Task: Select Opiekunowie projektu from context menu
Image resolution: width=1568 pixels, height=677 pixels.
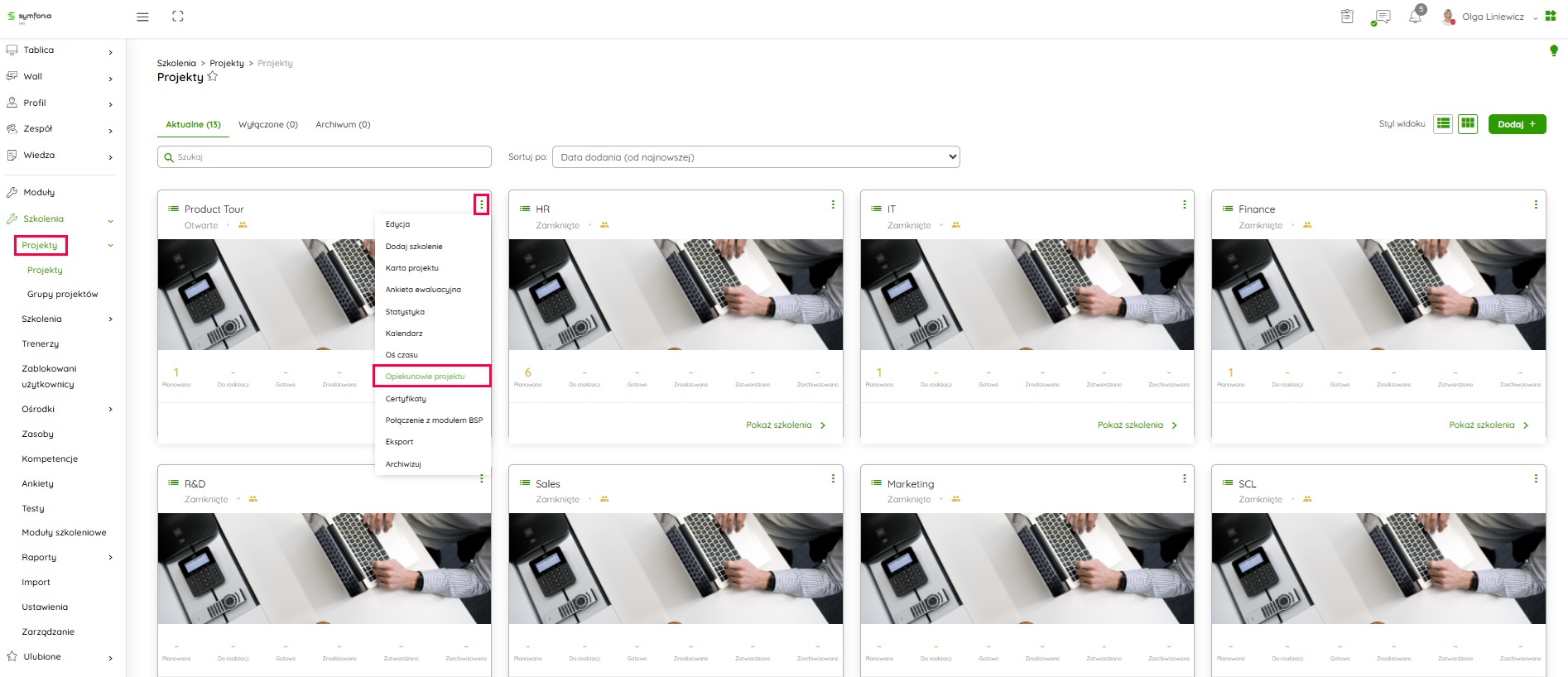Action: (426, 377)
